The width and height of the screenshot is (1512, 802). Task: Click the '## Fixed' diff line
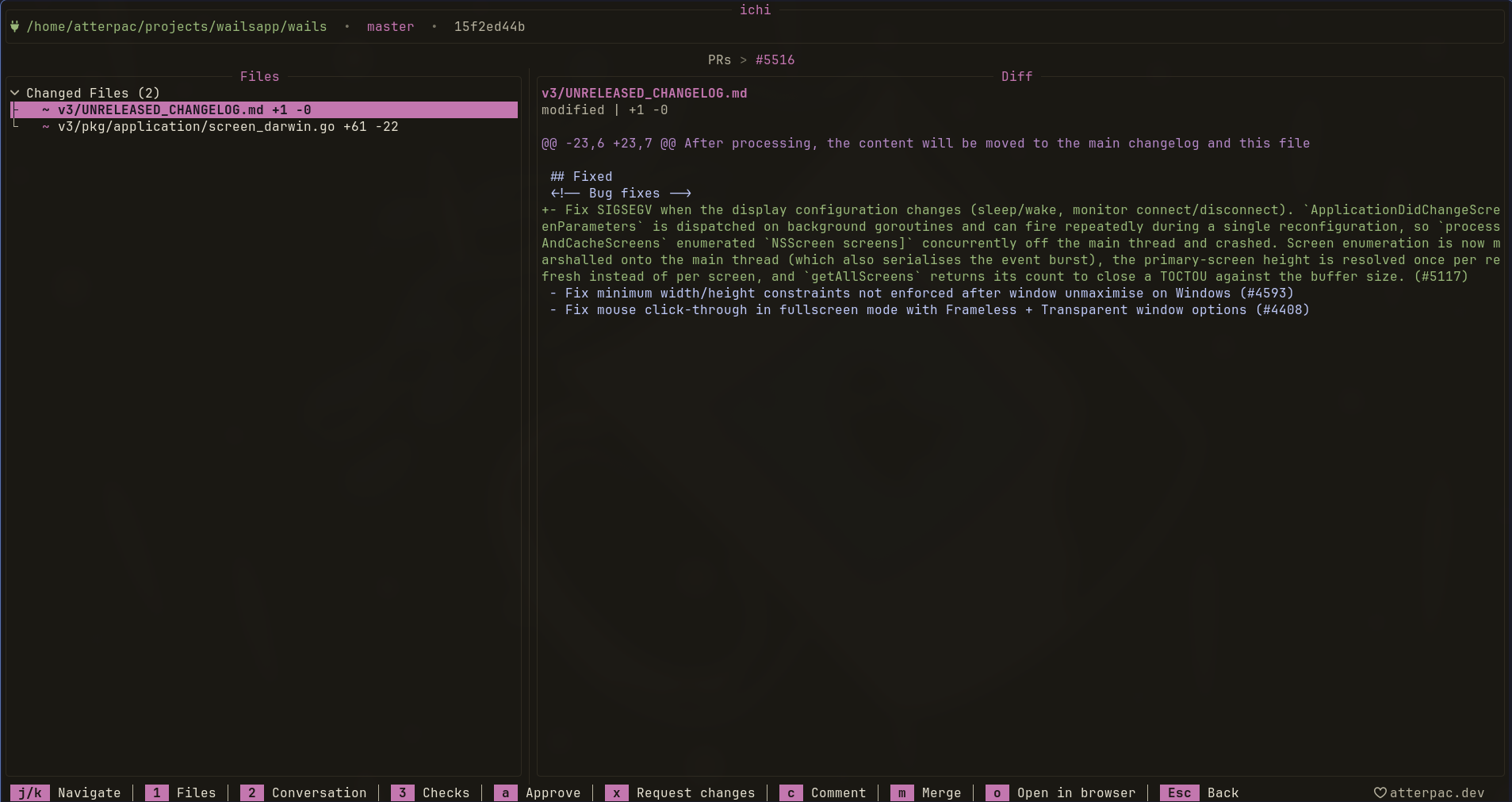pos(581,176)
